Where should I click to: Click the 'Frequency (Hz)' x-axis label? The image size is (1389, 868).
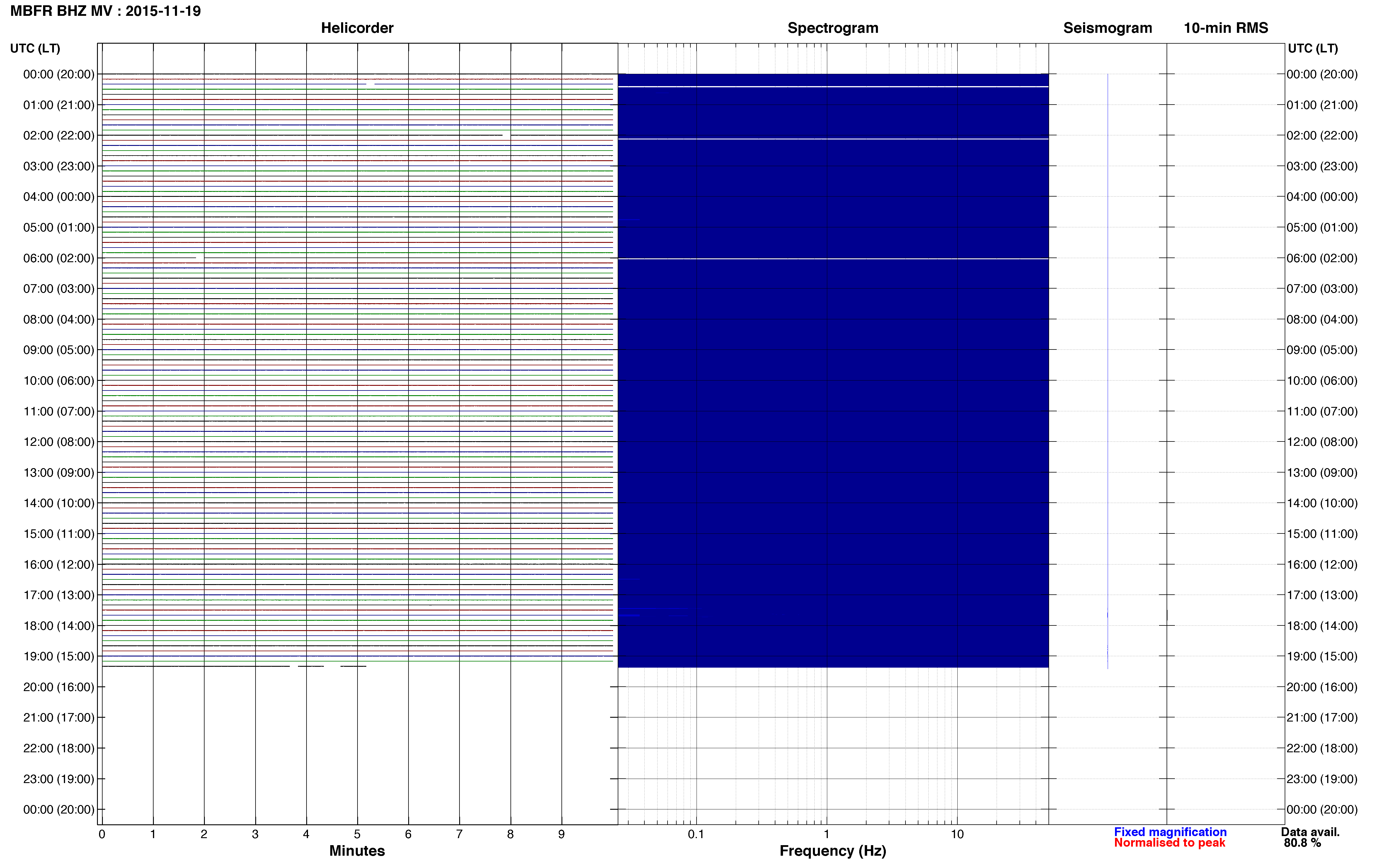pos(833,851)
